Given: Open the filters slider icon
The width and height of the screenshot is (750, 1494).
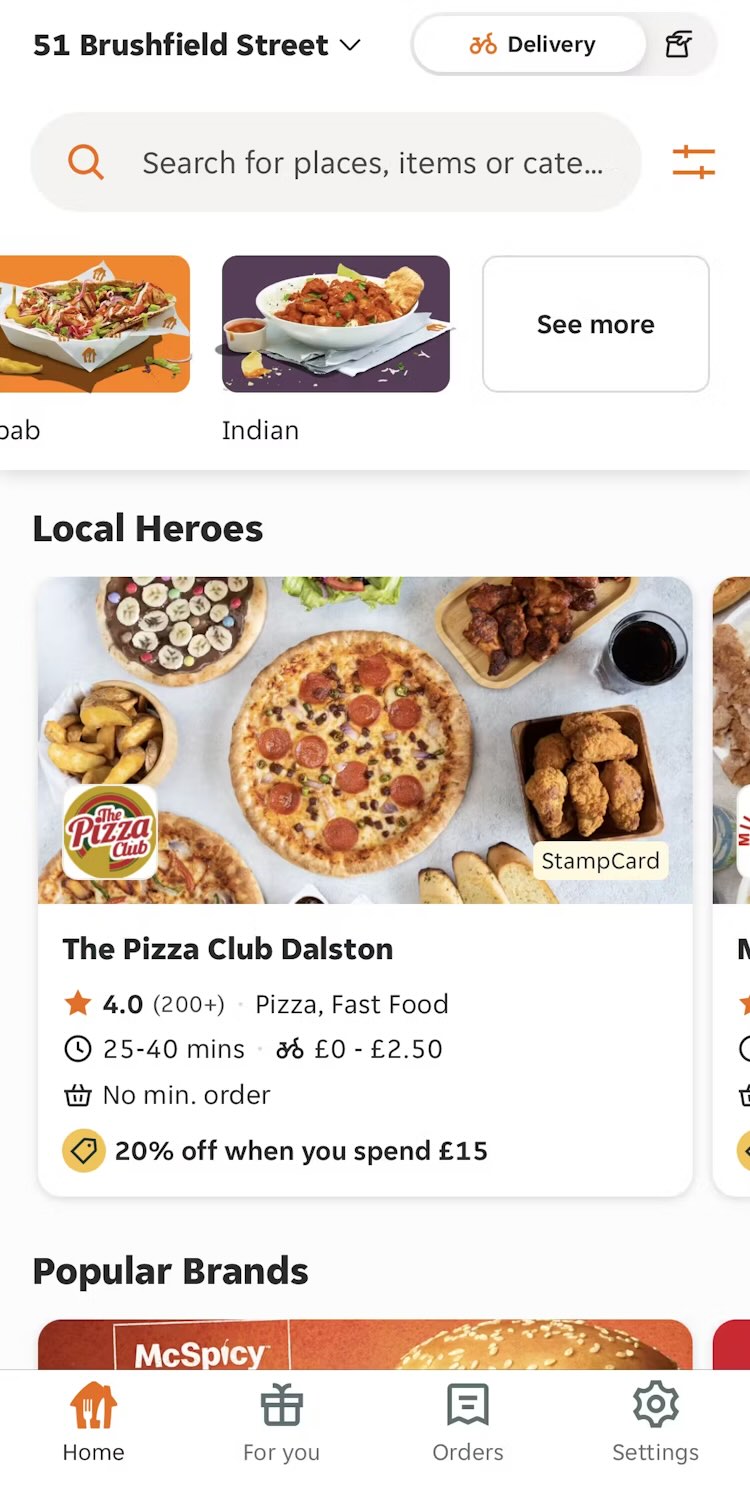Looking at the screenshot, I should [693, 162].
